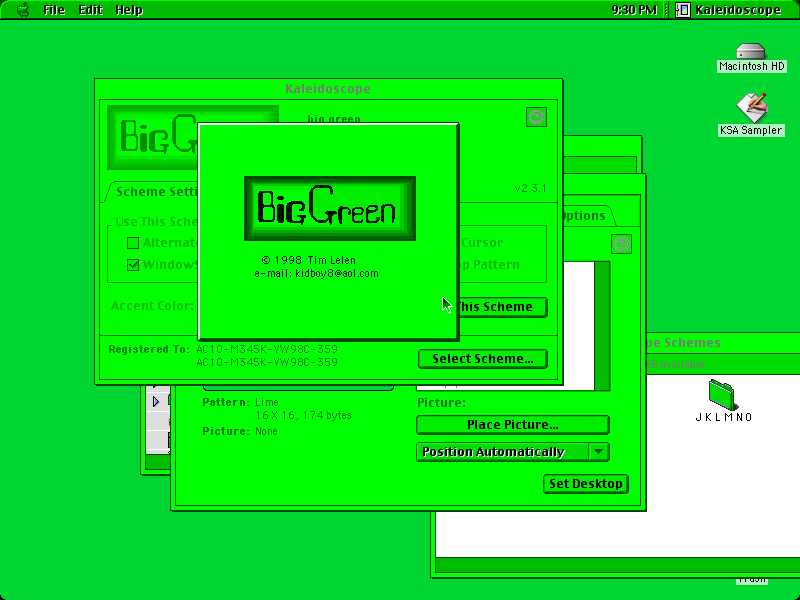
Task: Open the Apple menu
Action: coord(23,10)
